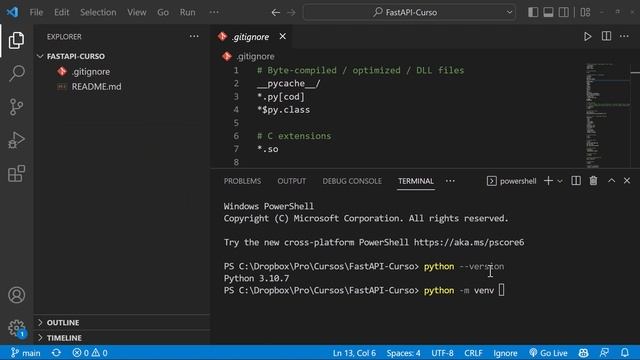Select the TERMINAL tab
Screen dimensions: 640x360
click(416, 181)
